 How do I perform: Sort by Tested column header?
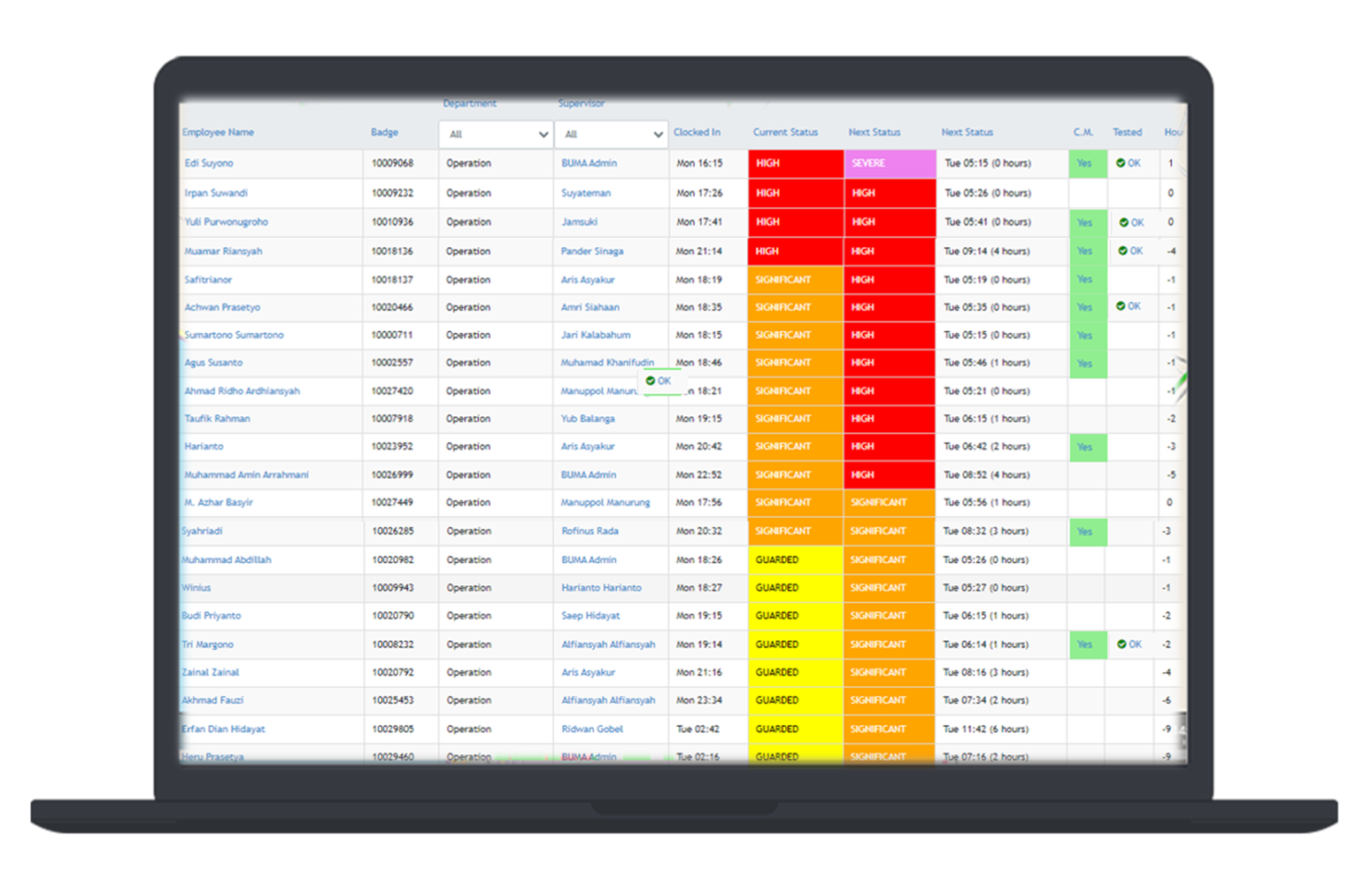(x=1127, y=132)
